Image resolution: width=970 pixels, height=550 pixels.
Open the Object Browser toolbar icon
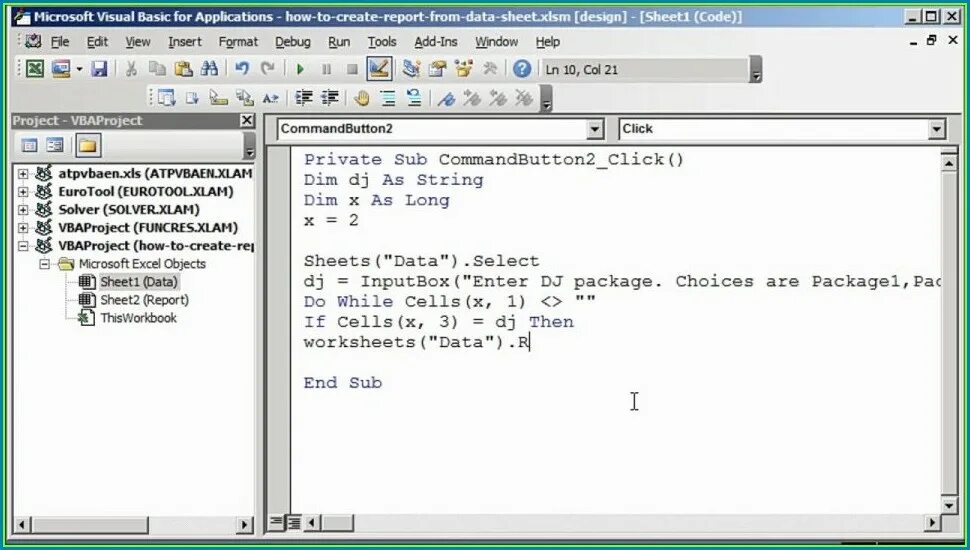point(463,69)
